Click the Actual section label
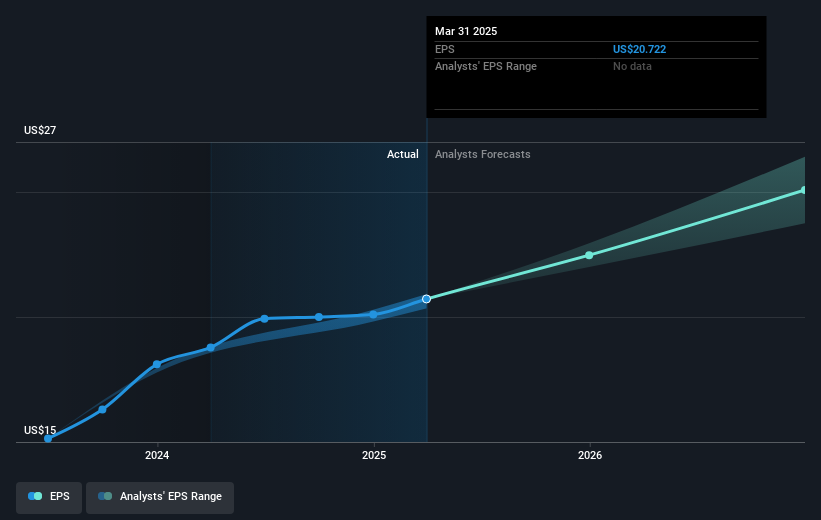 click(403, 154)
